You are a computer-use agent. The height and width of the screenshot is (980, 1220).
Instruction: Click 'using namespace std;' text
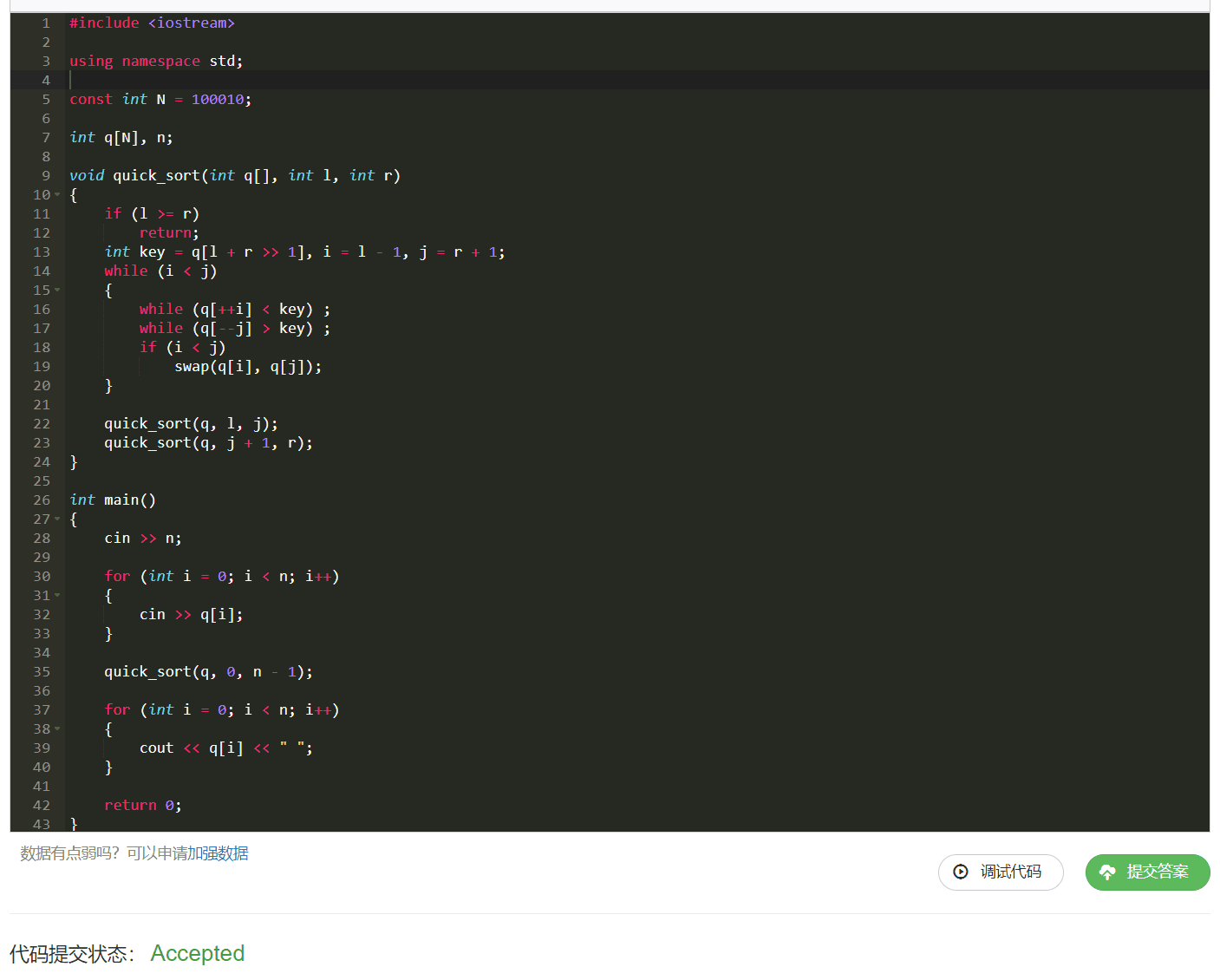point(156,61)
